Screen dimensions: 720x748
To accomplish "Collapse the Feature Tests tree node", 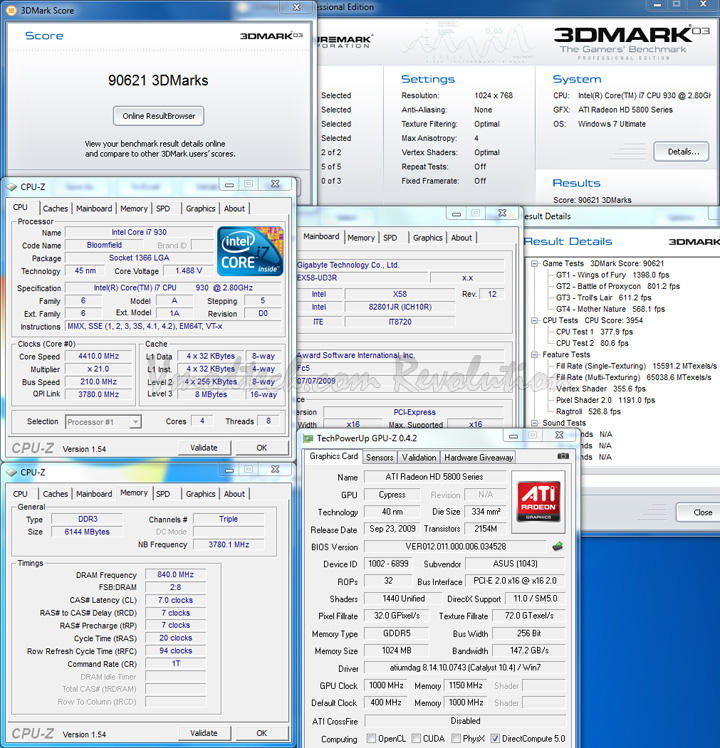I will point(535,354).
